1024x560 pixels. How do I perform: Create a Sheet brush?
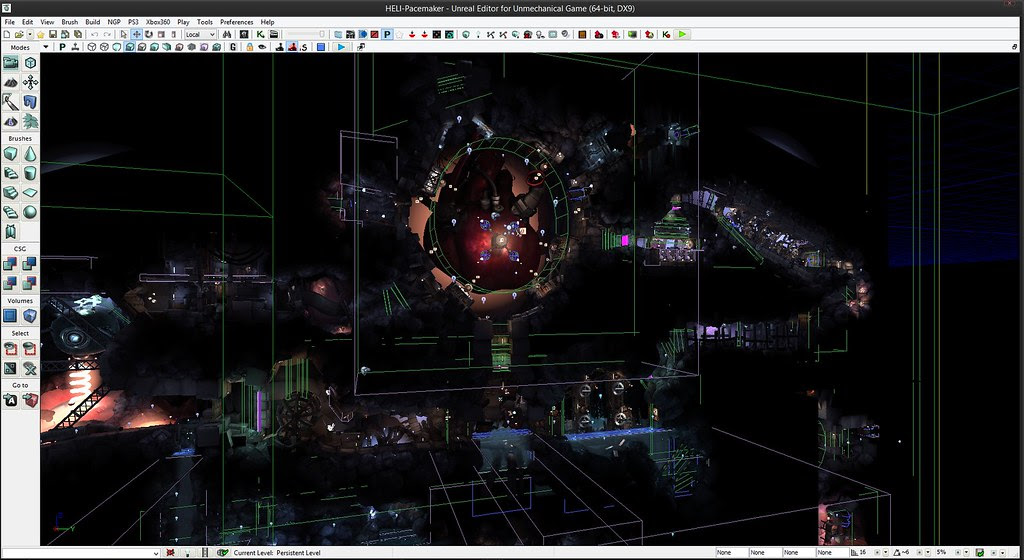point(30,193)
